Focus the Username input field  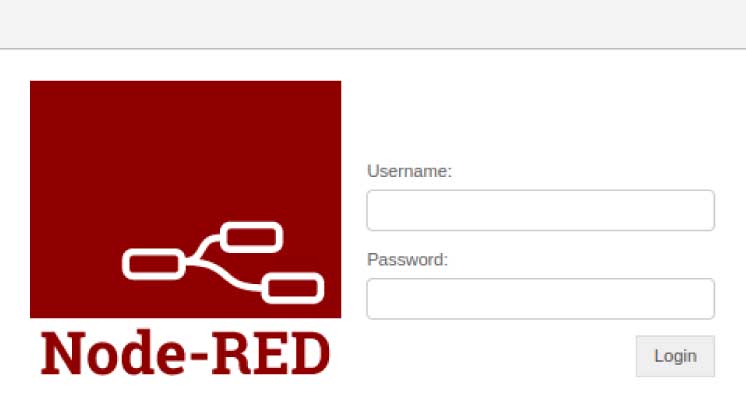coord(540,210)
